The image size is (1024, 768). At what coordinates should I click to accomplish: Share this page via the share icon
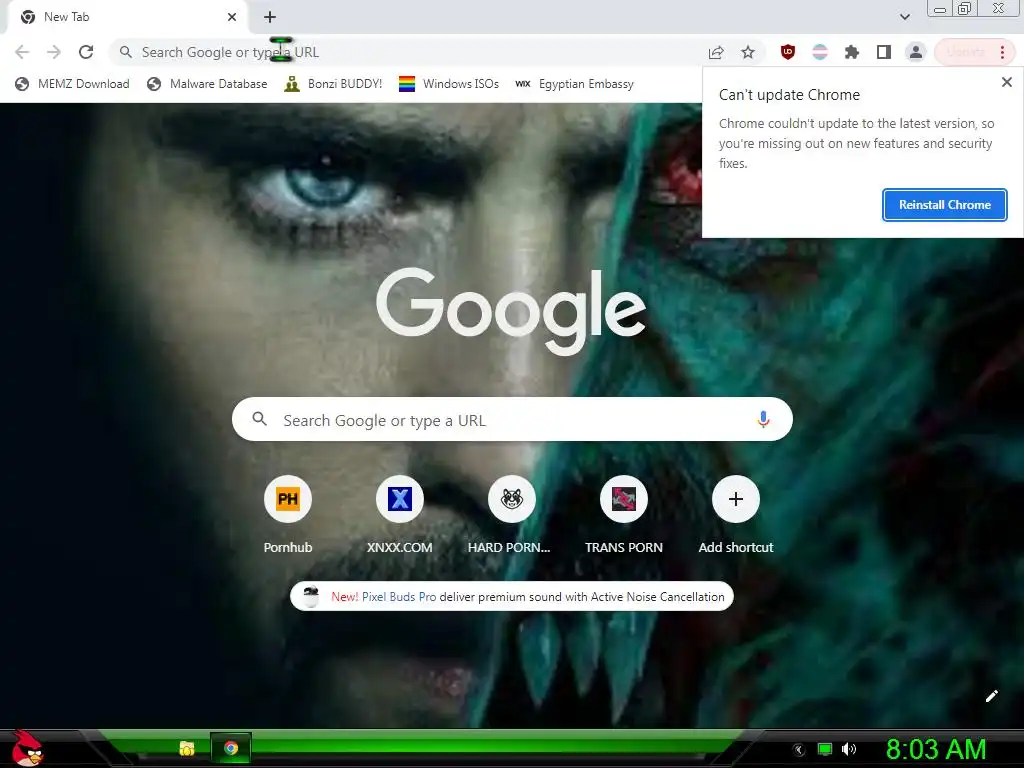click(716, 52)
